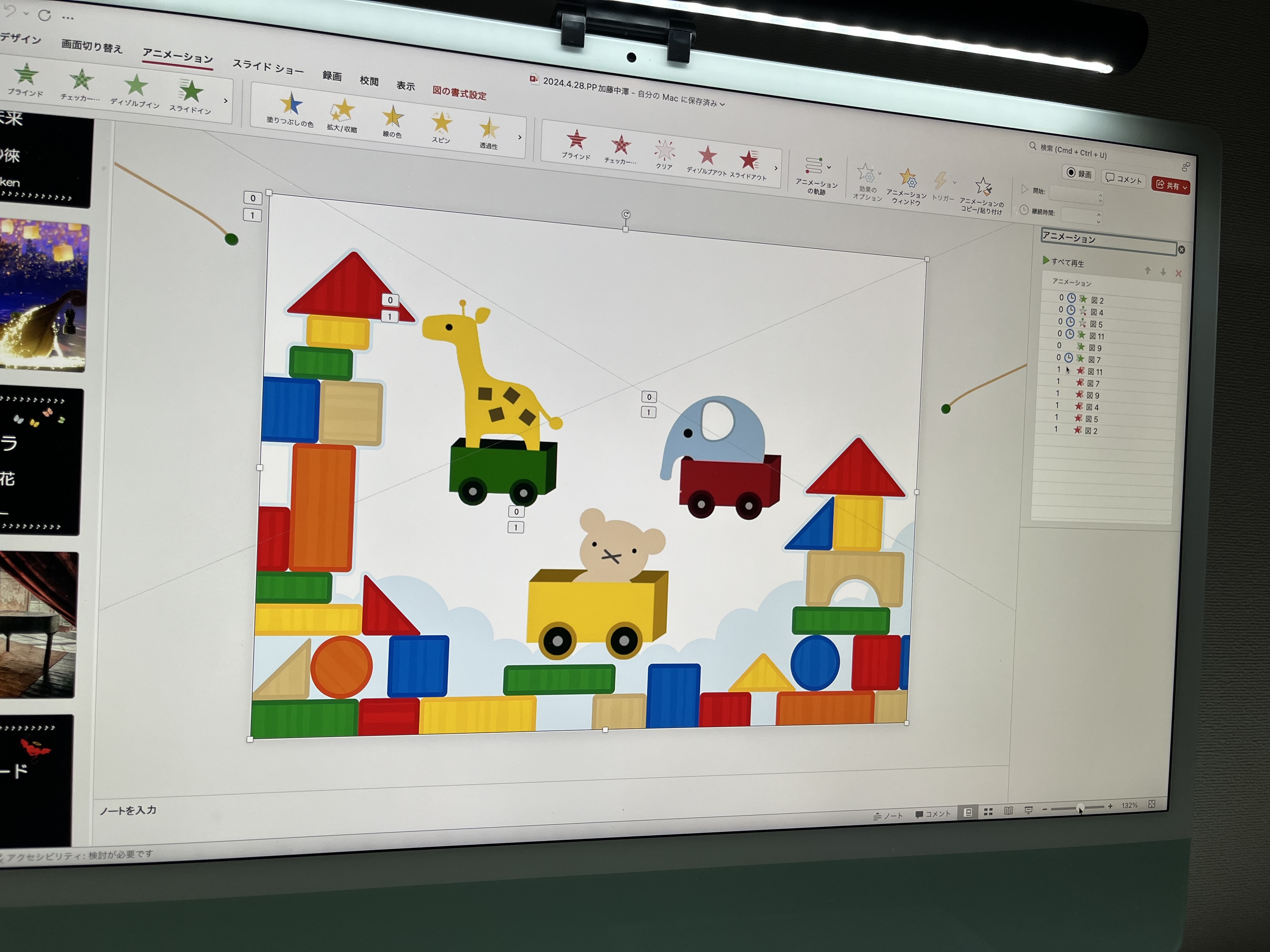1270x952 pixels.
Task: Click the 継続時間 duration stepper
Action: coord(1098,218)
